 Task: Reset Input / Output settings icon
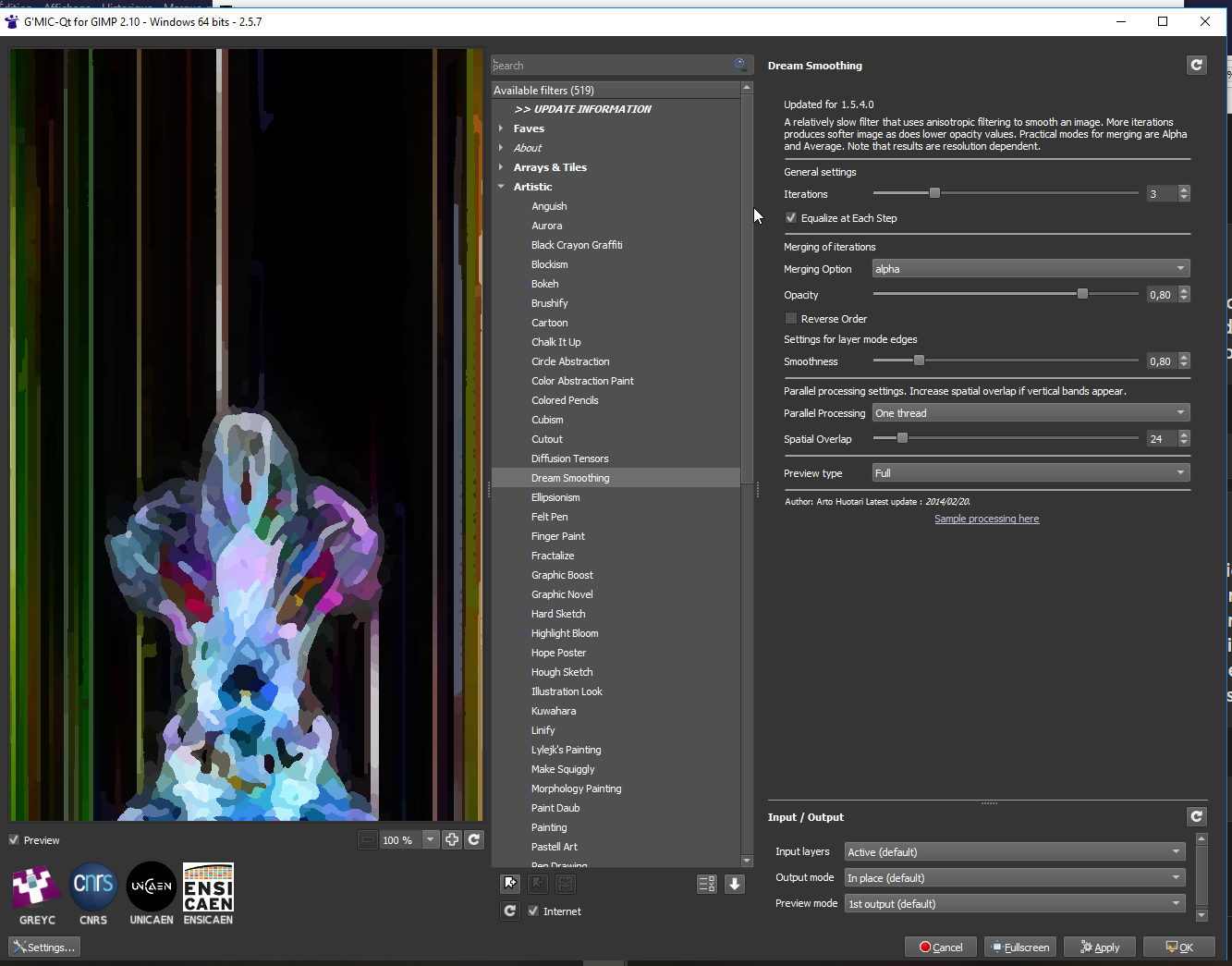(x=1197, y=816)
